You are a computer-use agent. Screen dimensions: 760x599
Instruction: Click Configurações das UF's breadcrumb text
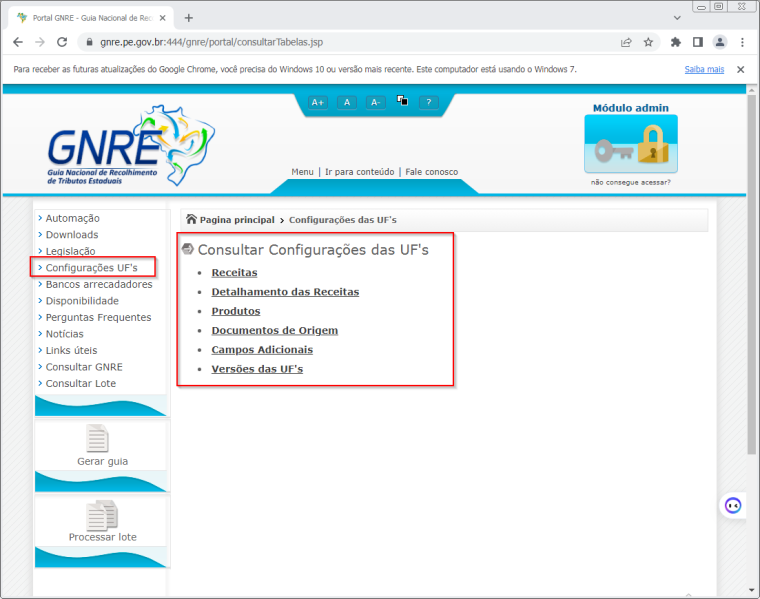coord(343,220)
